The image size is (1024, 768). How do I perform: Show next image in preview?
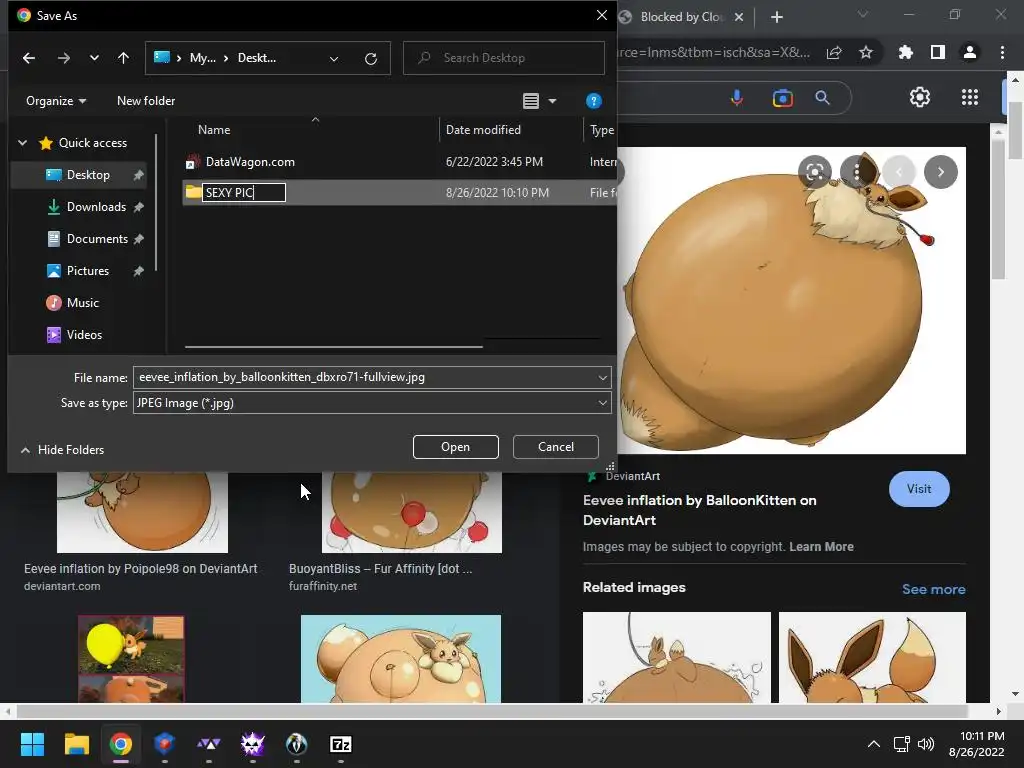[x=940, y=172]
